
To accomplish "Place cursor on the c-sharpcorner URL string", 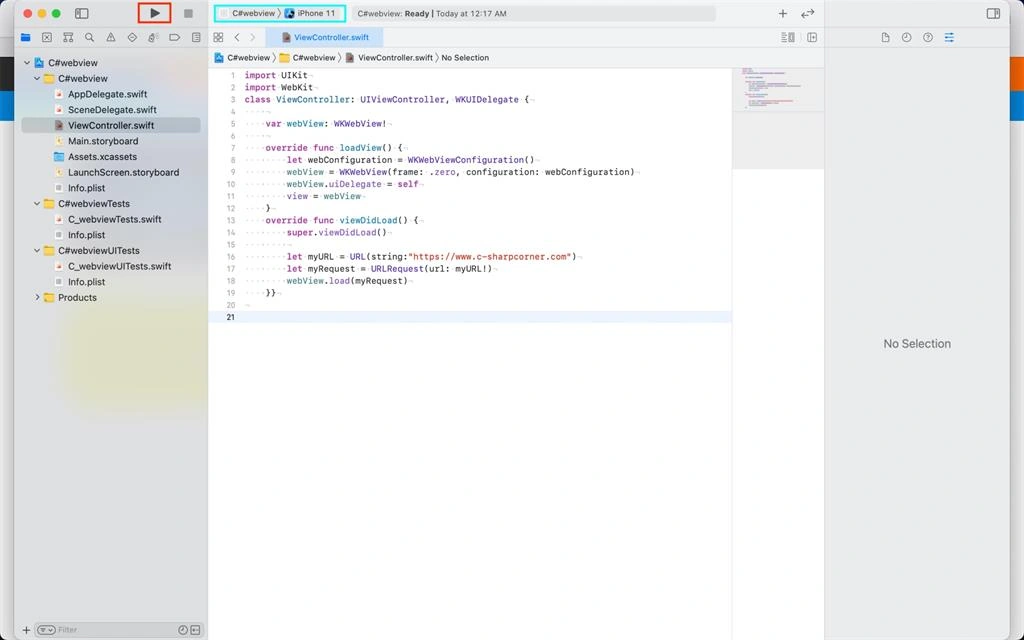I will [x=490, y=257].
